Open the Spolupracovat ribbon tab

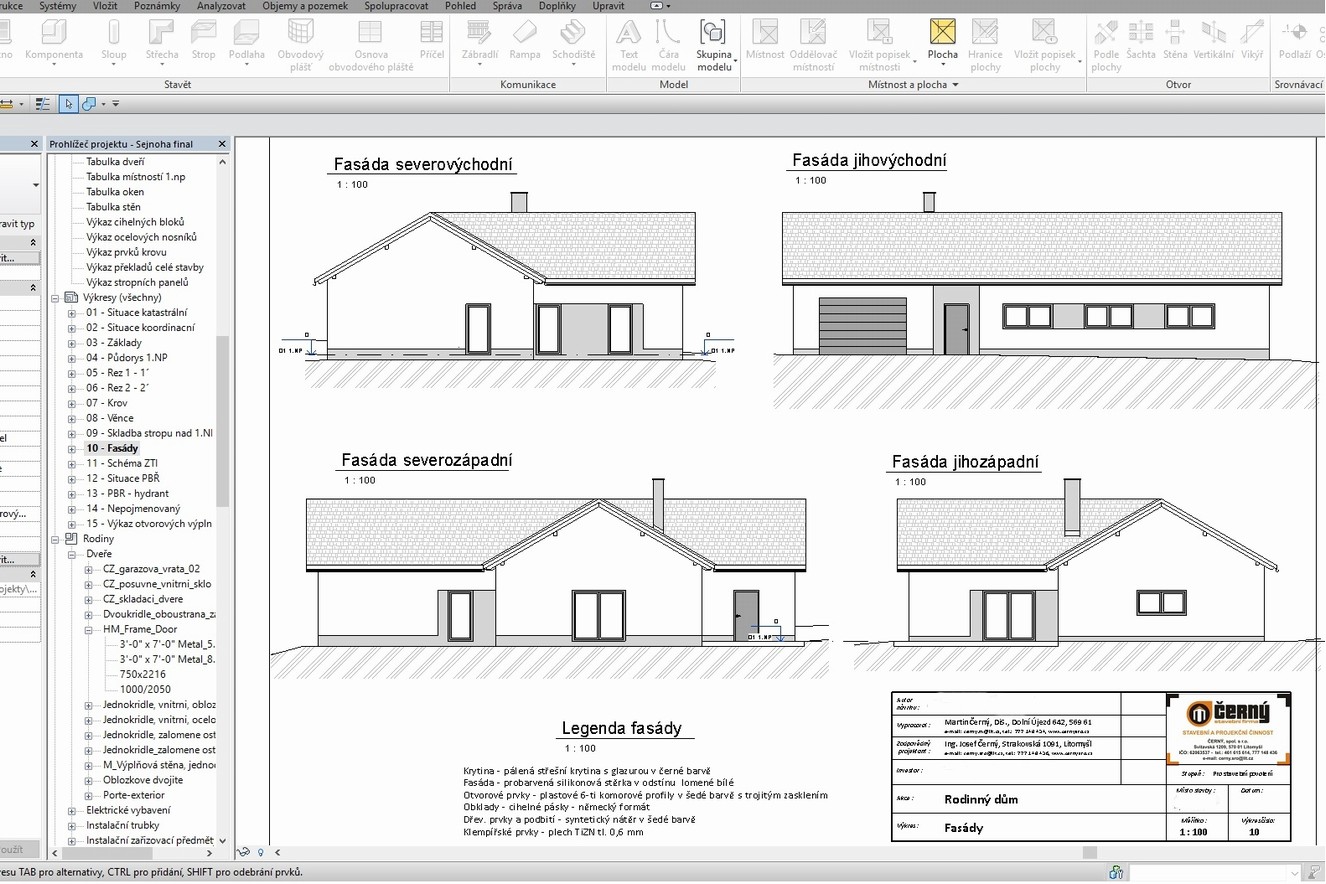point(396,6)
